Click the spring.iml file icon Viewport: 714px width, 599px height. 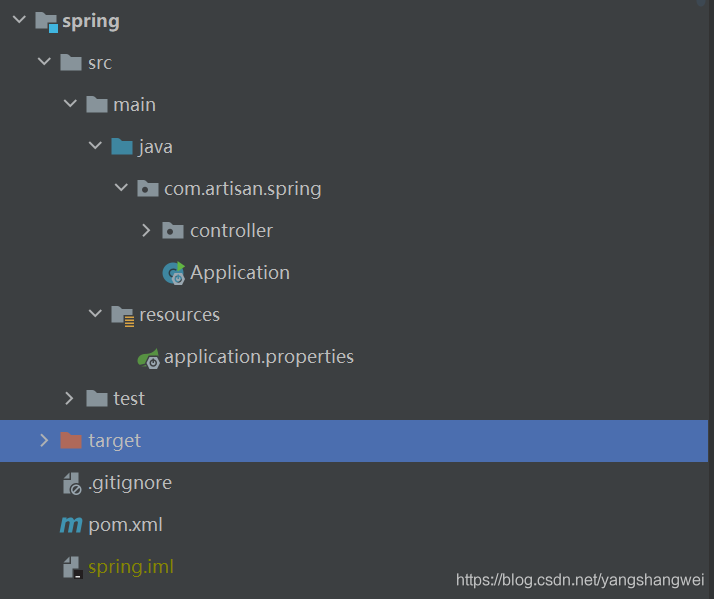71,567
